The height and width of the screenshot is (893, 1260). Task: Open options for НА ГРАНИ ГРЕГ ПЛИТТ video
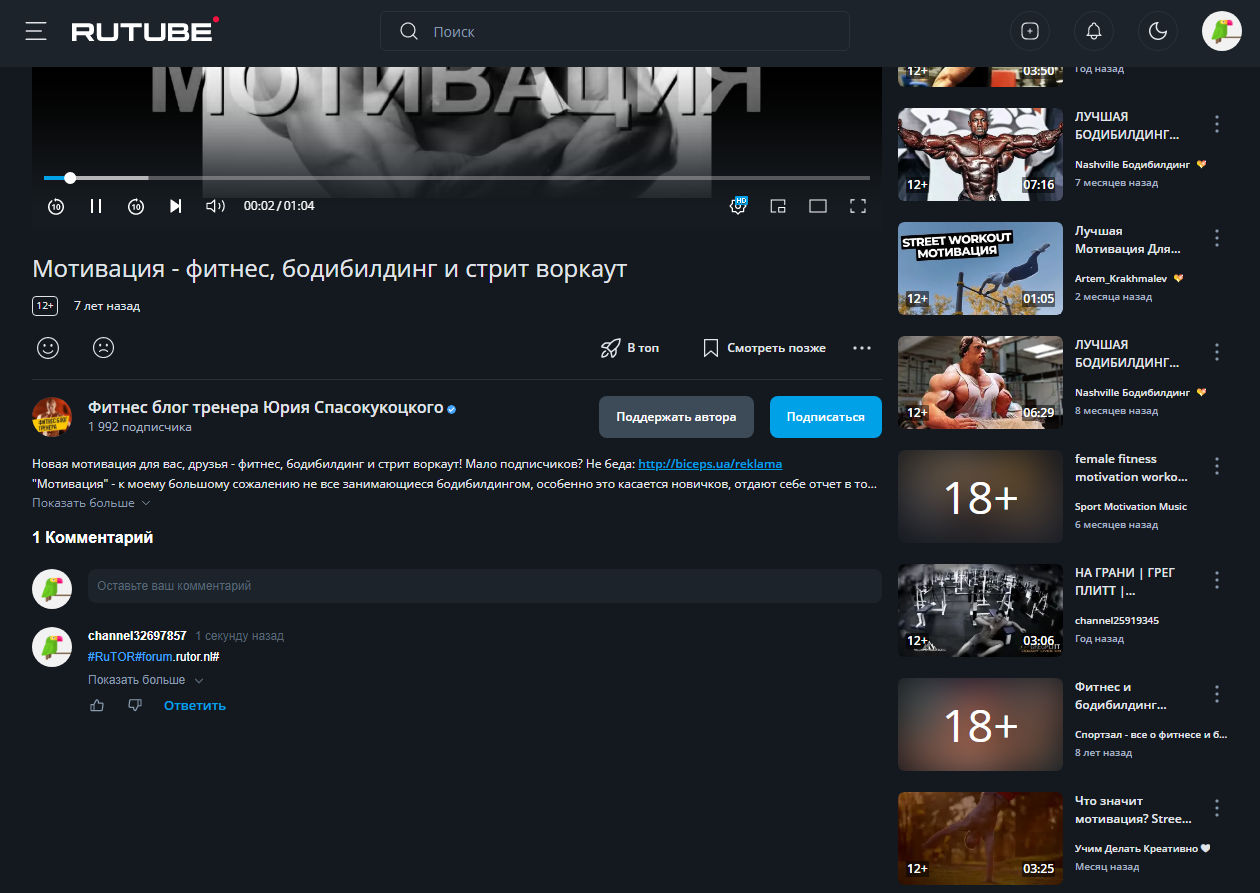click(1217, 580)
